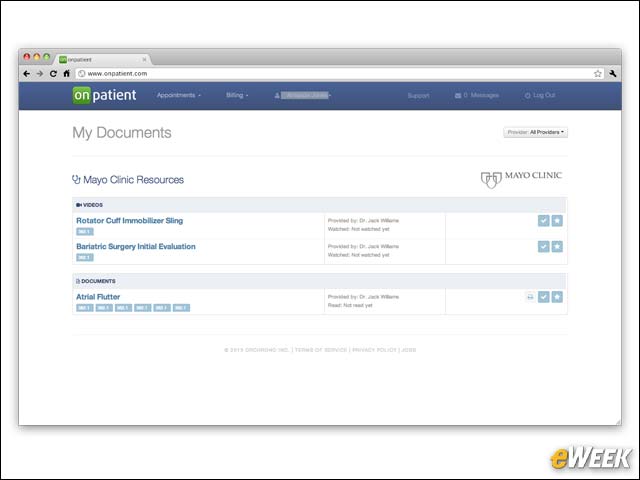Open the Atrial Flutter document

(x=98, y=297)
